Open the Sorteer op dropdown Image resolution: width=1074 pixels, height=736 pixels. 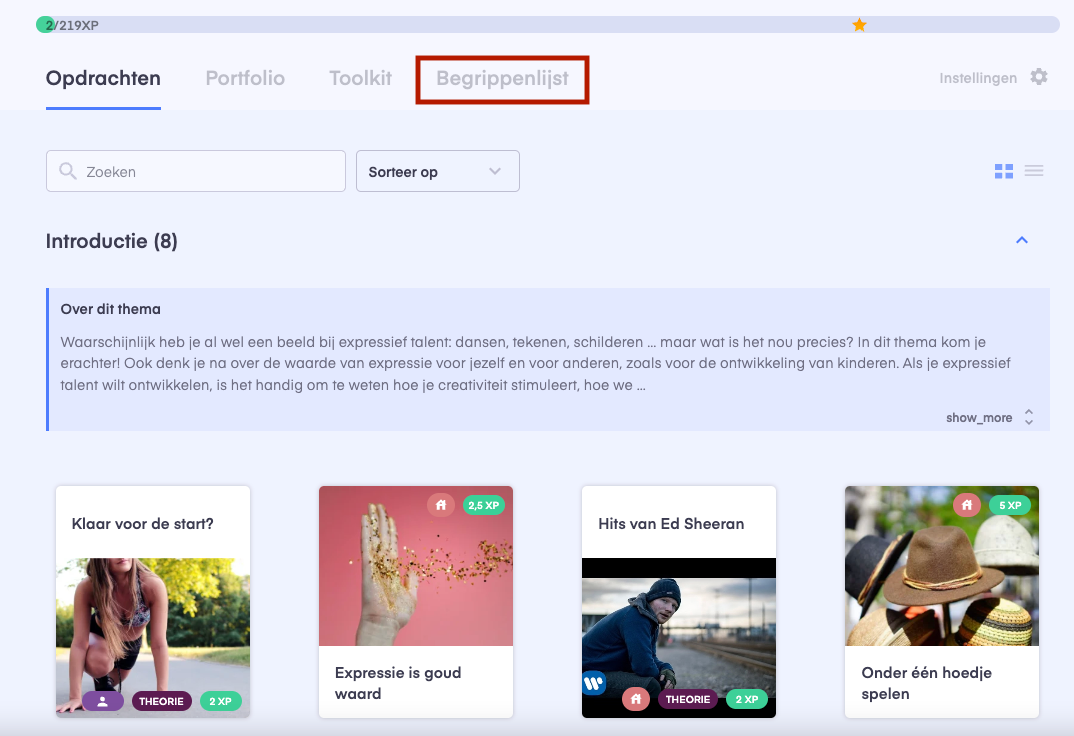click(x=438, y=171)
